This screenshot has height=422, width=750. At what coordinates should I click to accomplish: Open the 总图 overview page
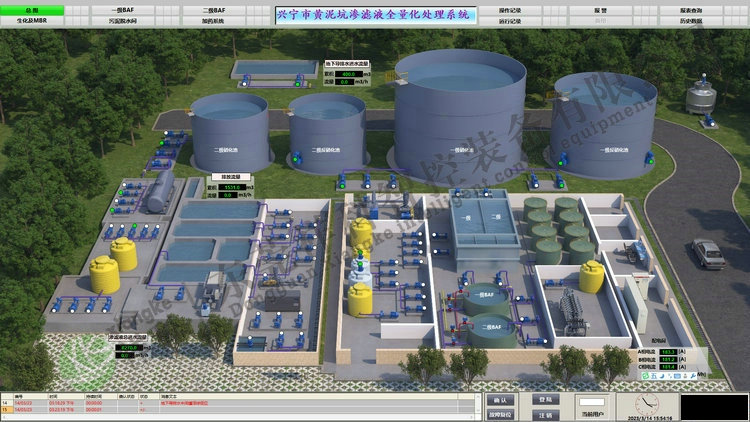(x=33, y=10)
